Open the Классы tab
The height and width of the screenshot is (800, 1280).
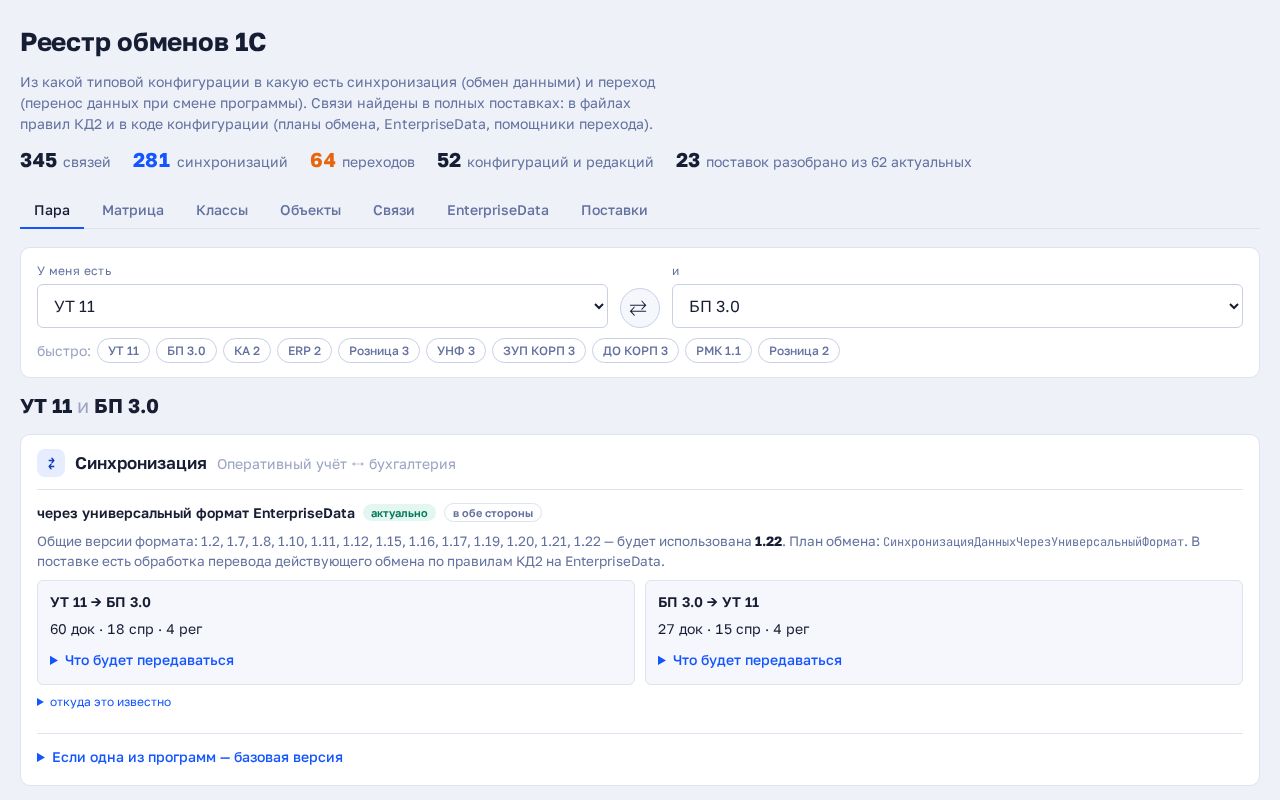click(222, 210)
